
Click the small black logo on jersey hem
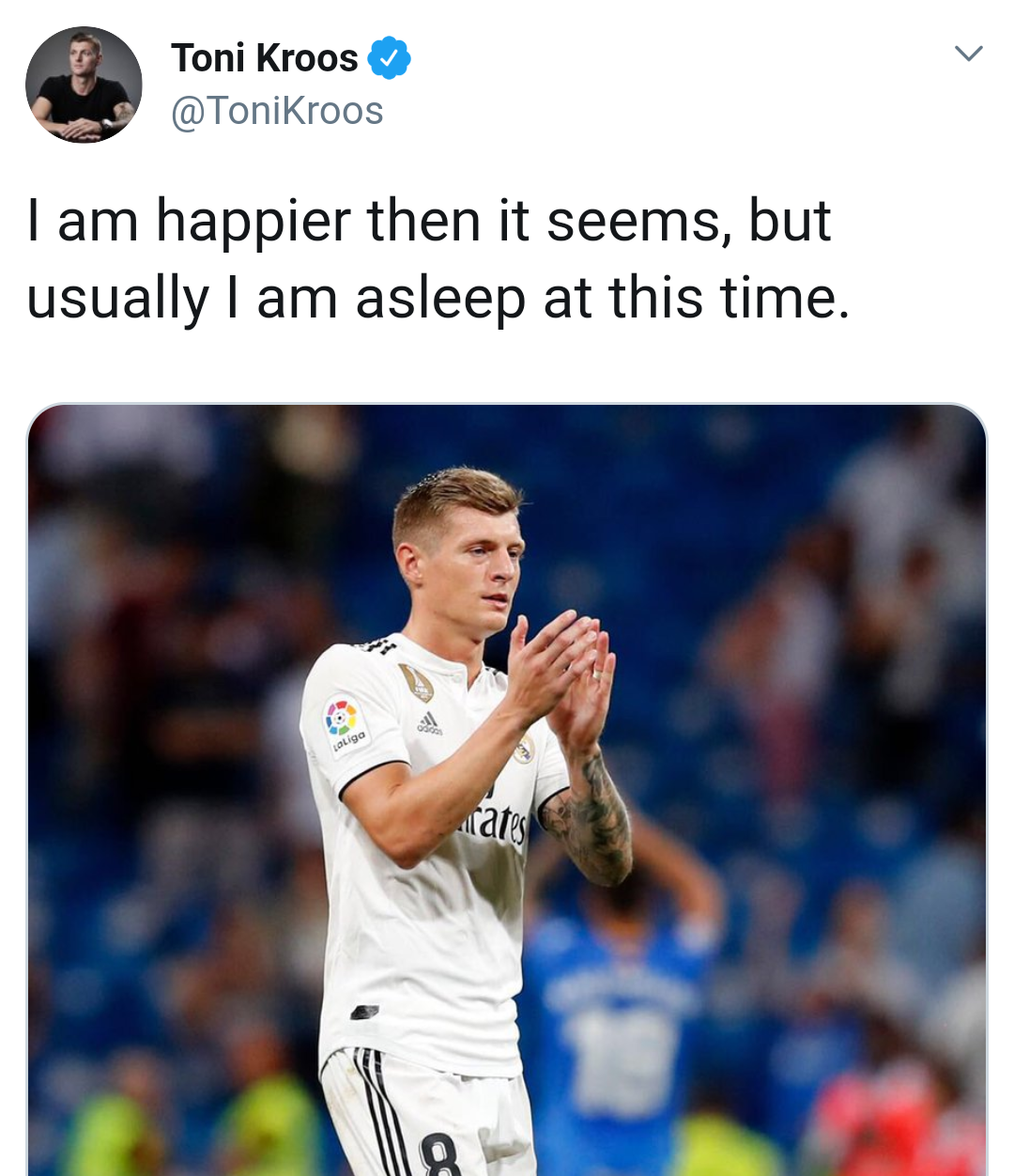(x=364, y=1012)
